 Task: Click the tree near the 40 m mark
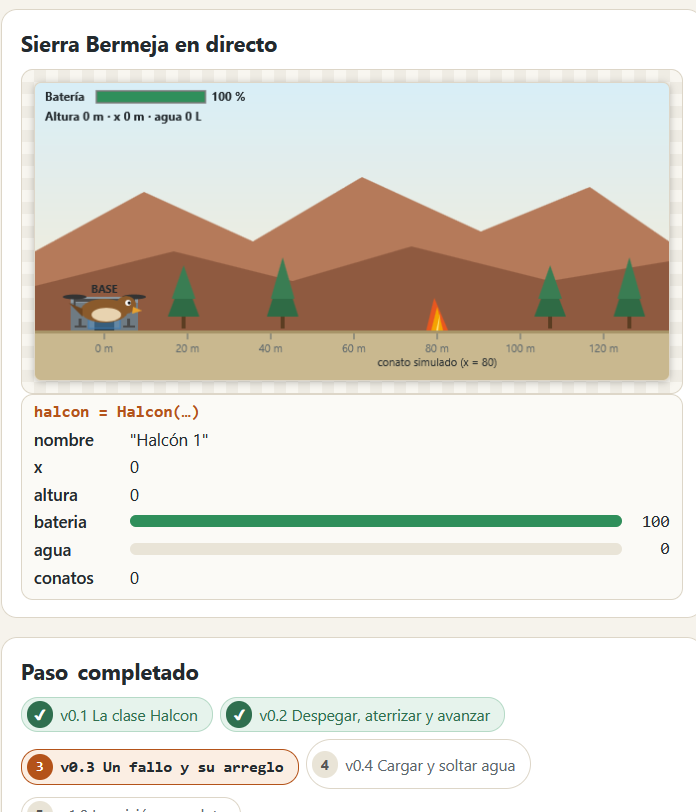282,293
